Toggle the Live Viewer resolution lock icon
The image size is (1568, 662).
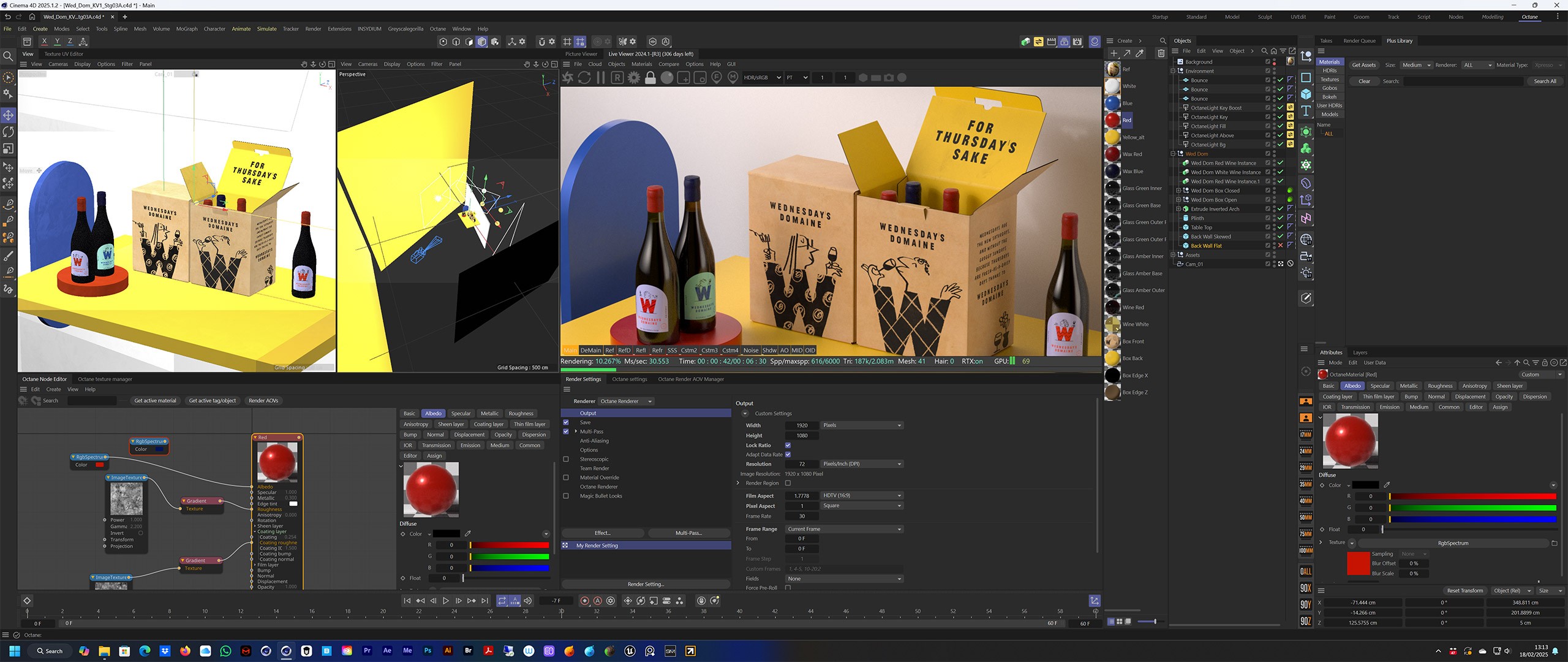click(650, 78)
